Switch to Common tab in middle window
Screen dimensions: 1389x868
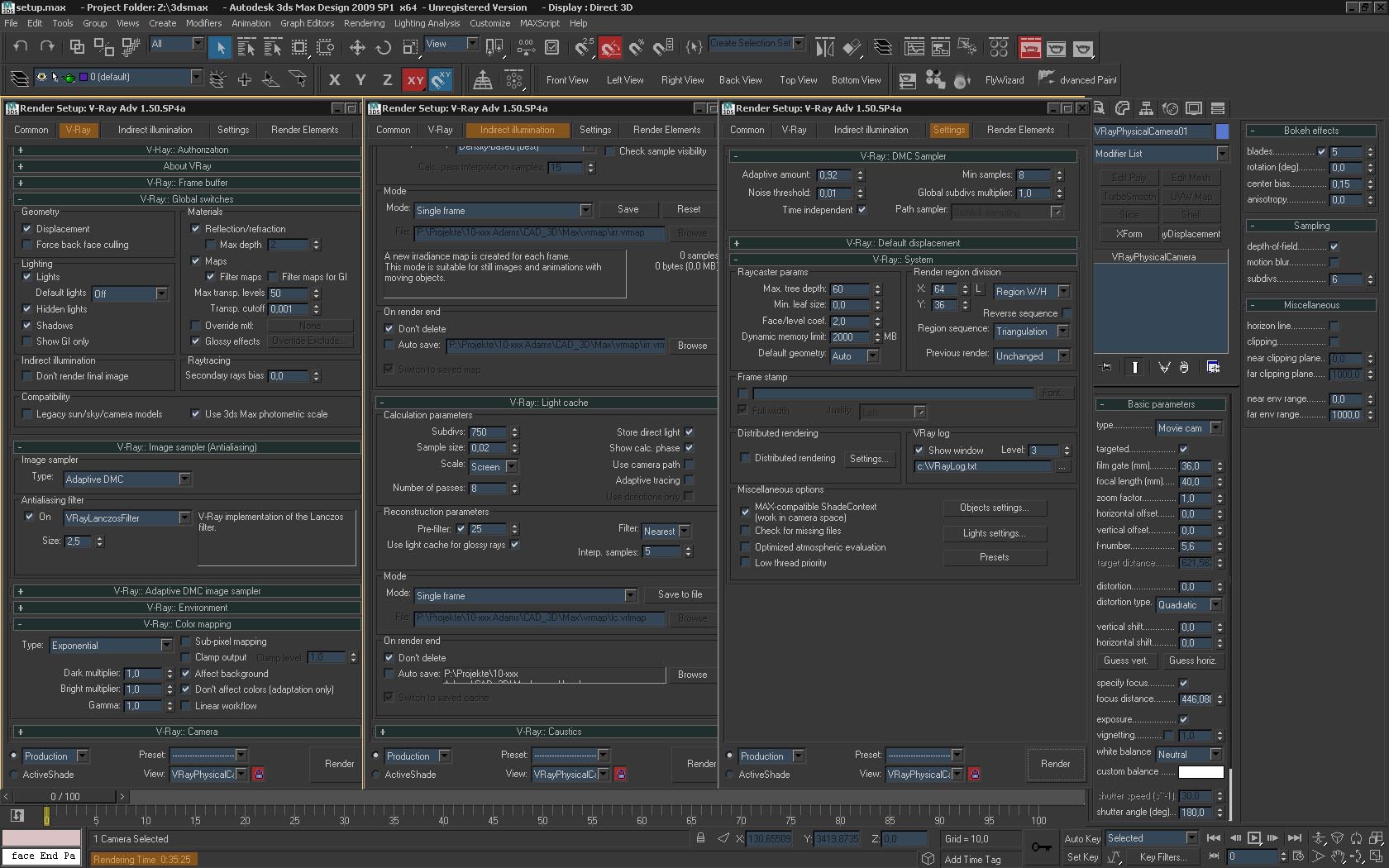(x=393, y=130)
